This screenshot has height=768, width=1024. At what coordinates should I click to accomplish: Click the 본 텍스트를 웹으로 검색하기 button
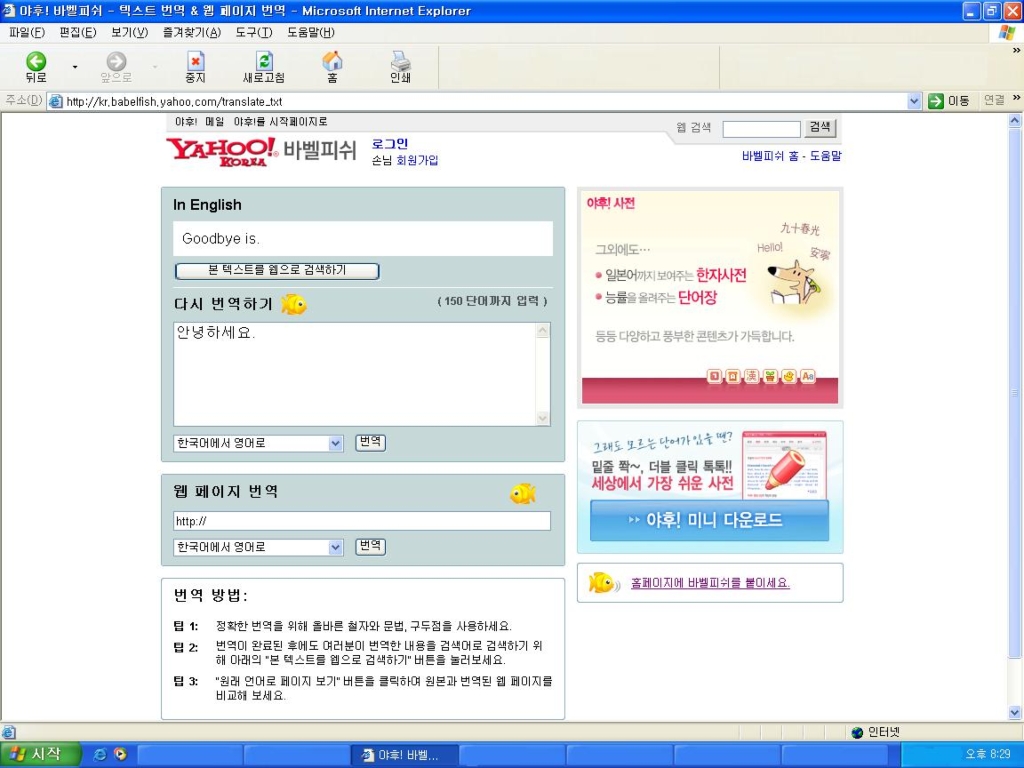coord(277,270)
